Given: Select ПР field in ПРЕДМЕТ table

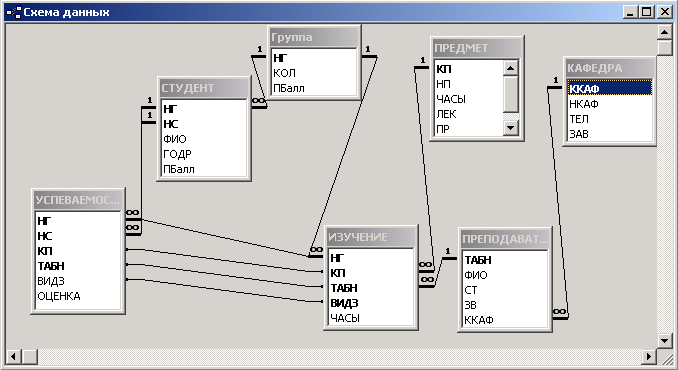Looking at the screenshot, I should [x=469, y=129].
